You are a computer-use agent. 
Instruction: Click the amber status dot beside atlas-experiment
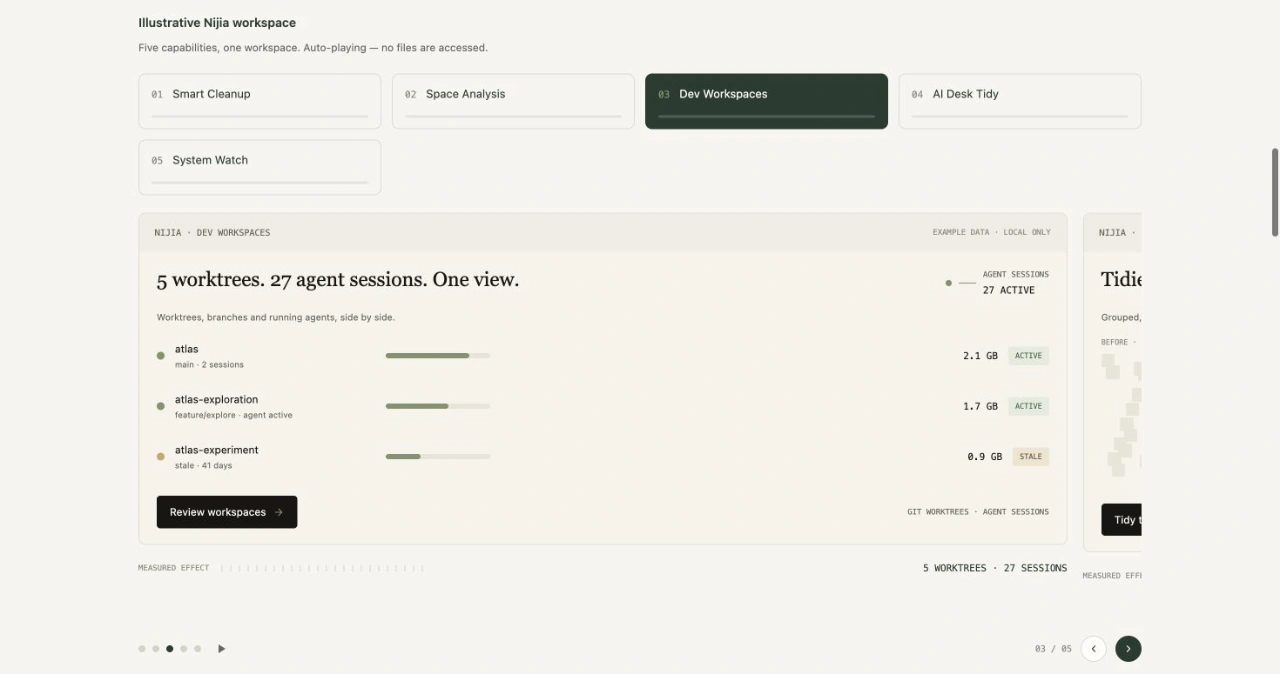(160, 456)
